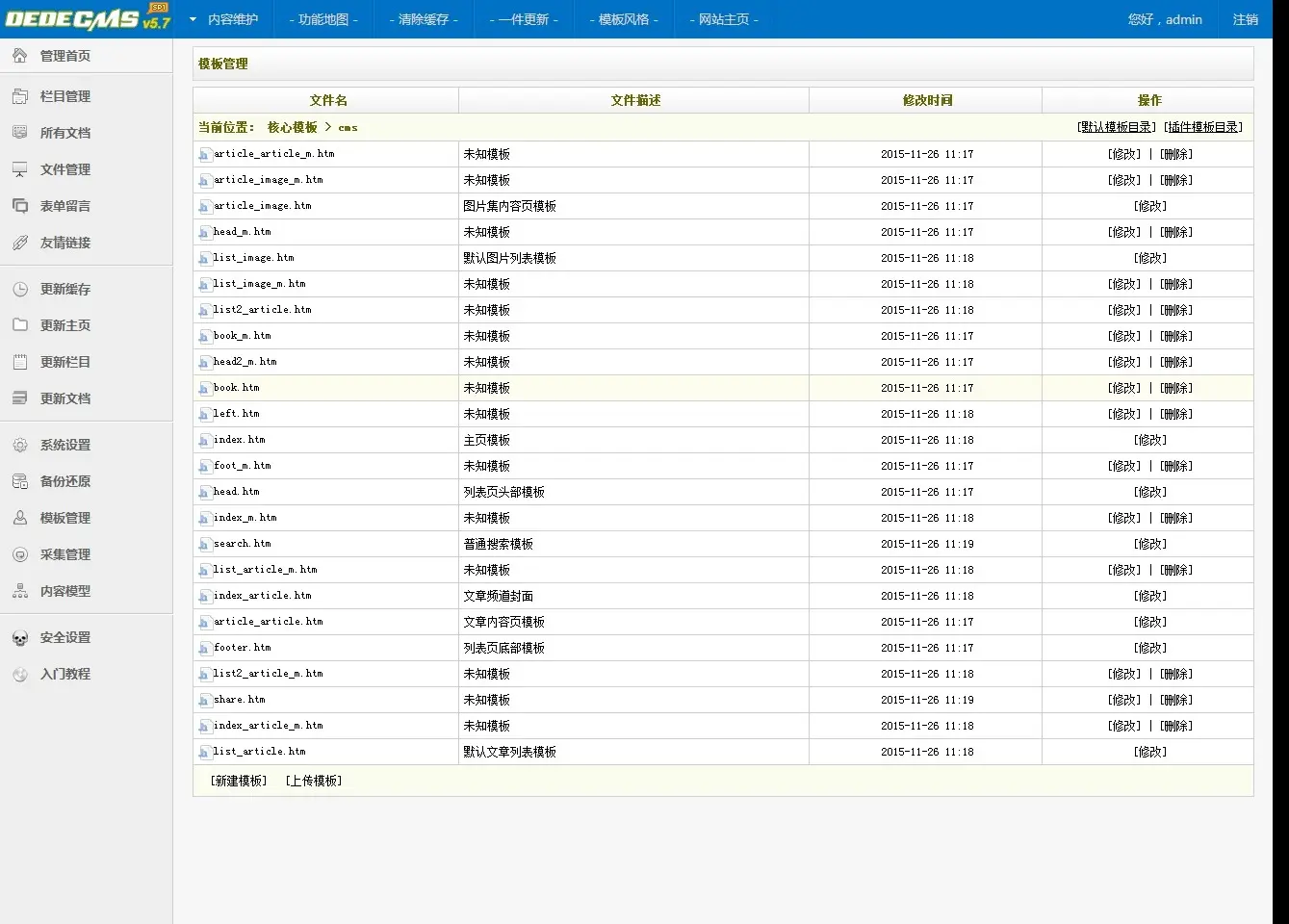Screen dimensions: 1289x924
Task: Click 修改 for article_article_m.htm
Action: (x=1124, y=154)
